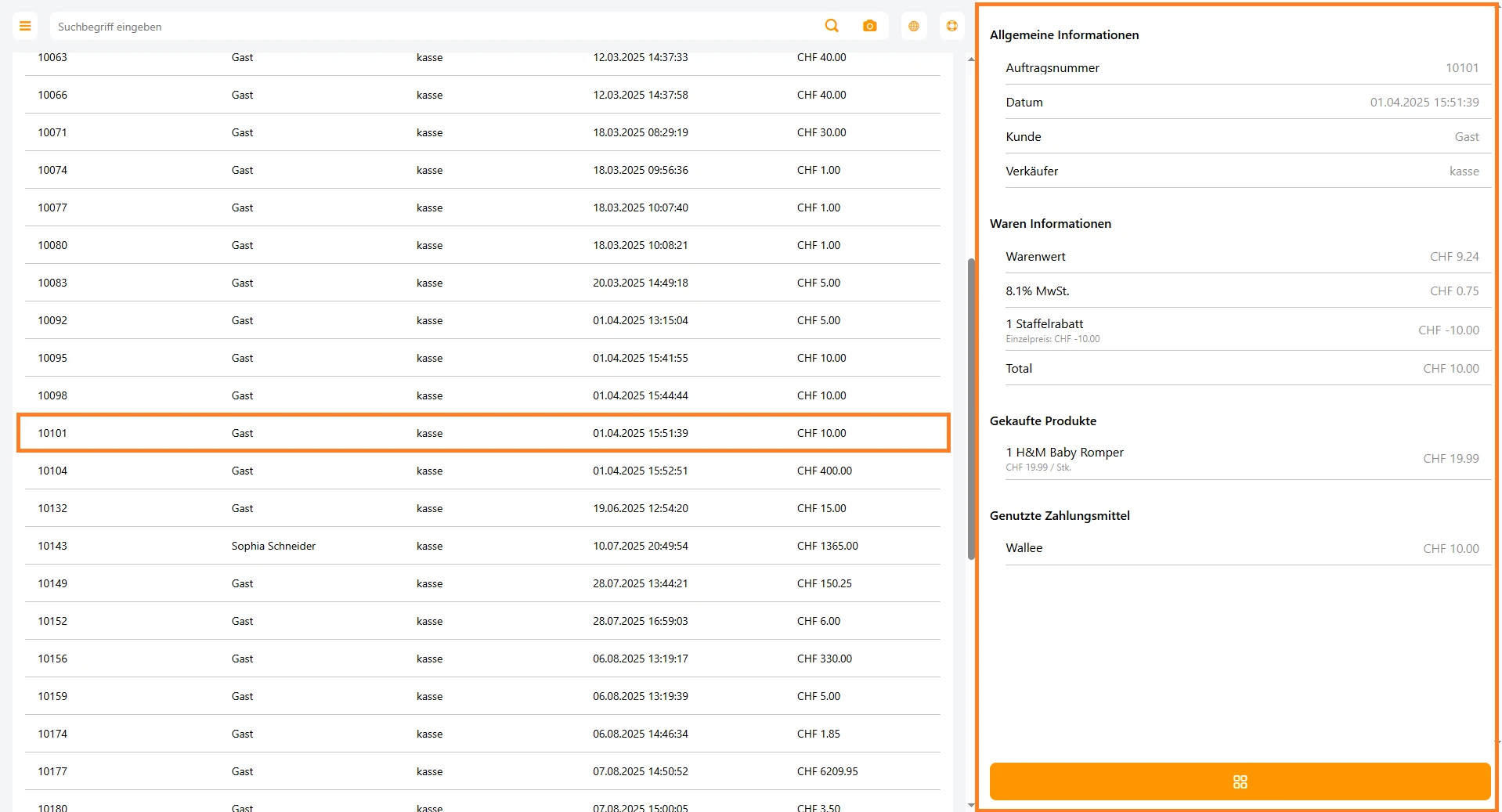Click the Wallee payment method entry
Screen dimensions: 1502x812
coord(1241,548)
